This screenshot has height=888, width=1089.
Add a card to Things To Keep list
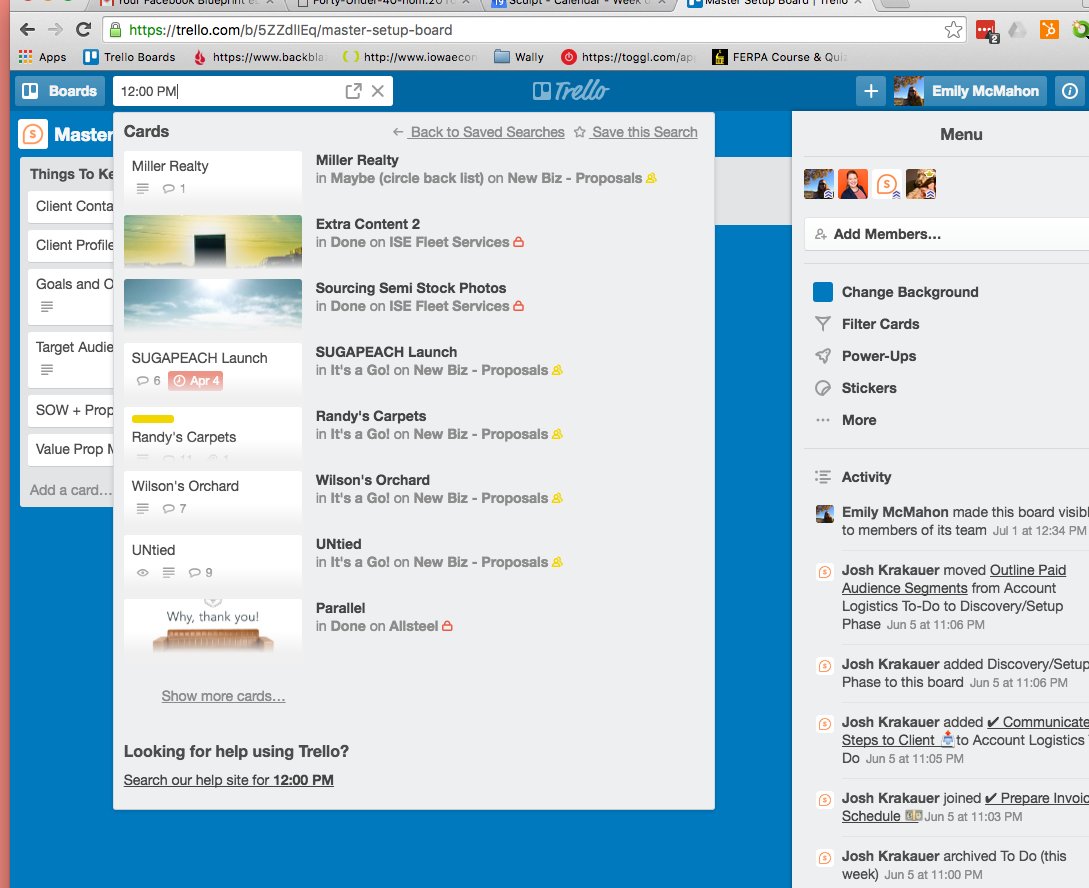(70, 490)
